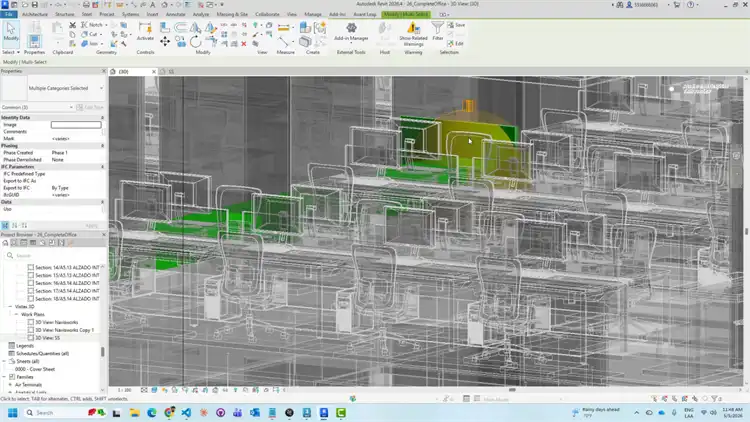Click the Cut geometry button

point(90,34)
